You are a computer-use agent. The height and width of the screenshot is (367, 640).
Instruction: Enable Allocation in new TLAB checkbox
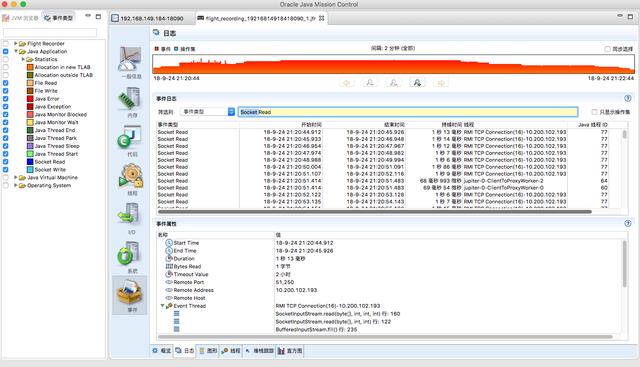coord(5,67)
